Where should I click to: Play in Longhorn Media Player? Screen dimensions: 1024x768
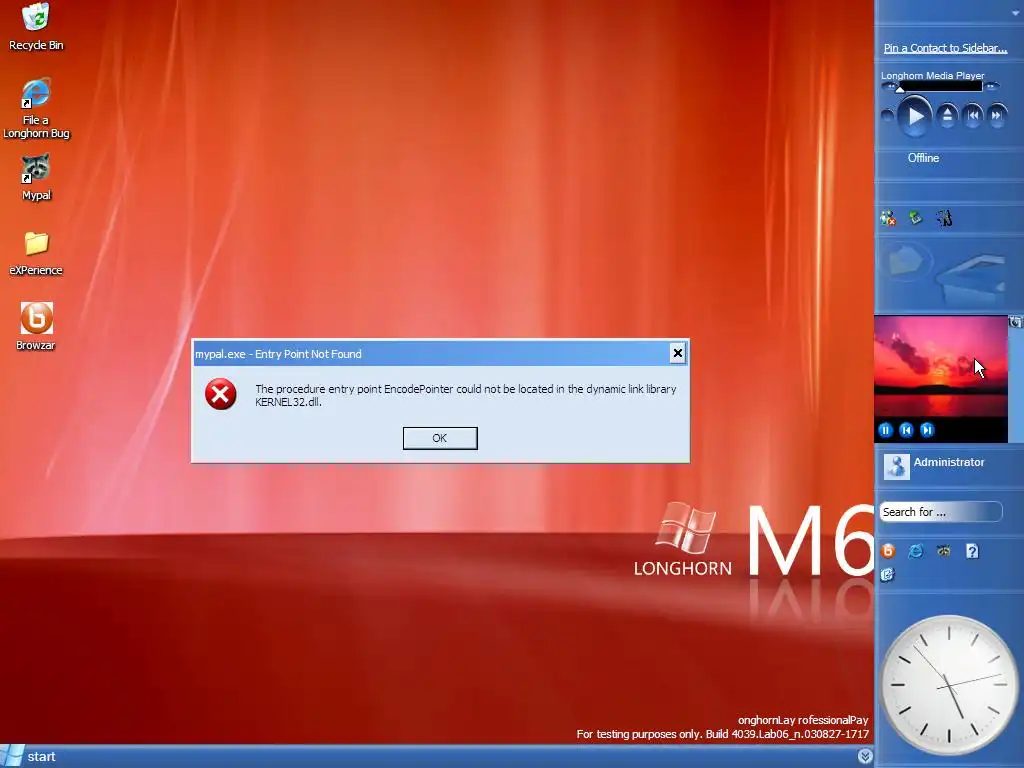coord(914,116)
